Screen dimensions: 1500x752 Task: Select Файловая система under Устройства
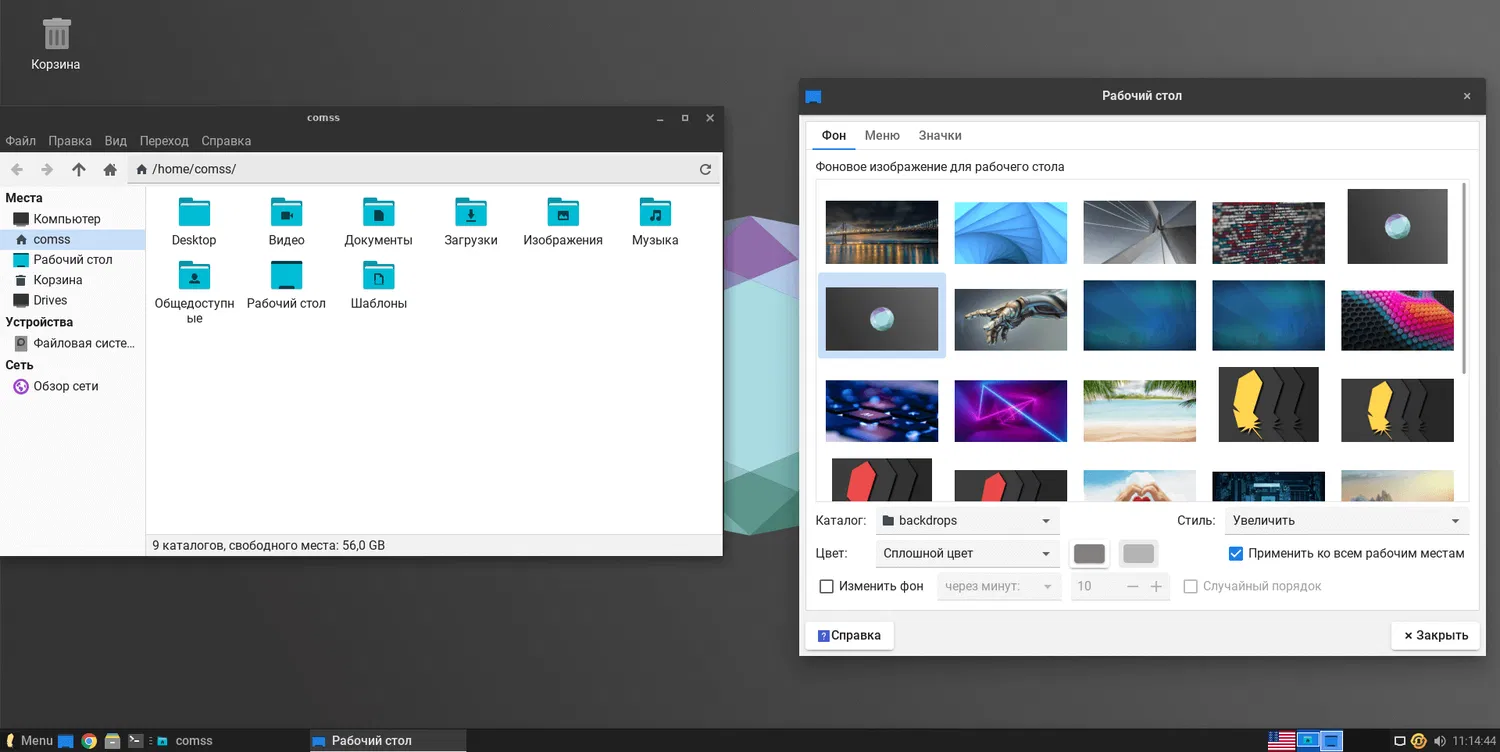coord(74,343)
